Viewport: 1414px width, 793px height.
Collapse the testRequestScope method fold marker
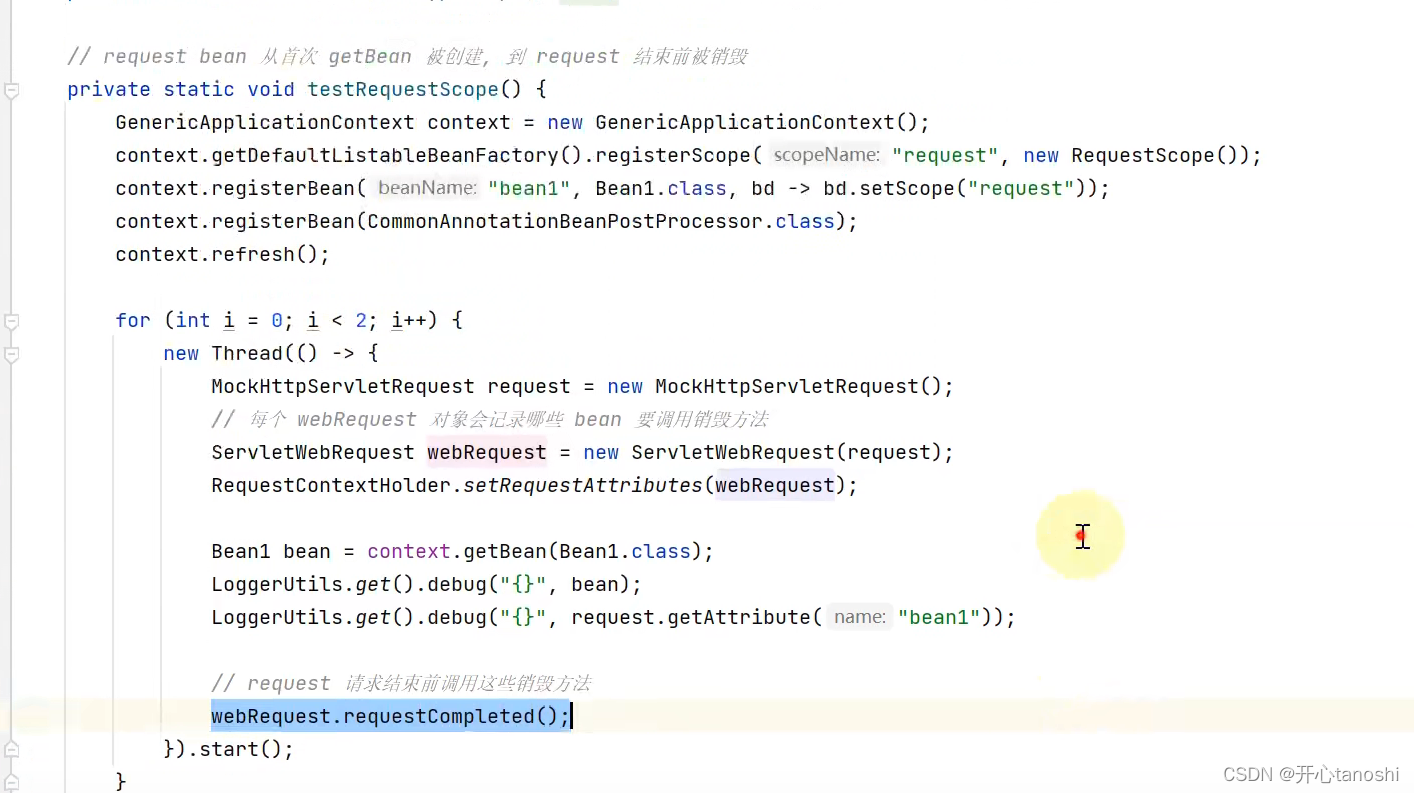(x=12, y=91)
